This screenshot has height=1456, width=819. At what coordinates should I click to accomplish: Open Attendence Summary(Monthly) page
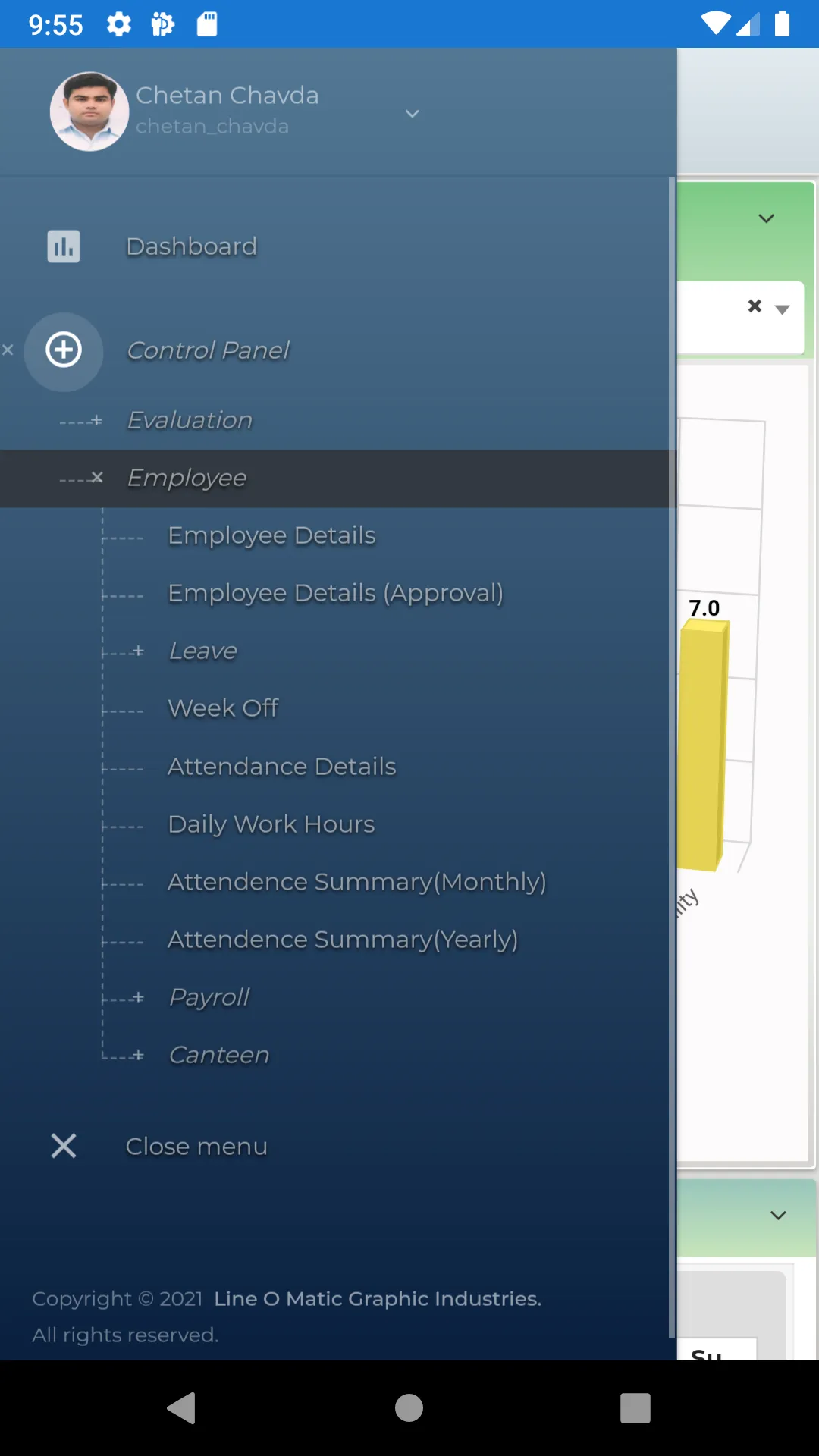(356, 882)
